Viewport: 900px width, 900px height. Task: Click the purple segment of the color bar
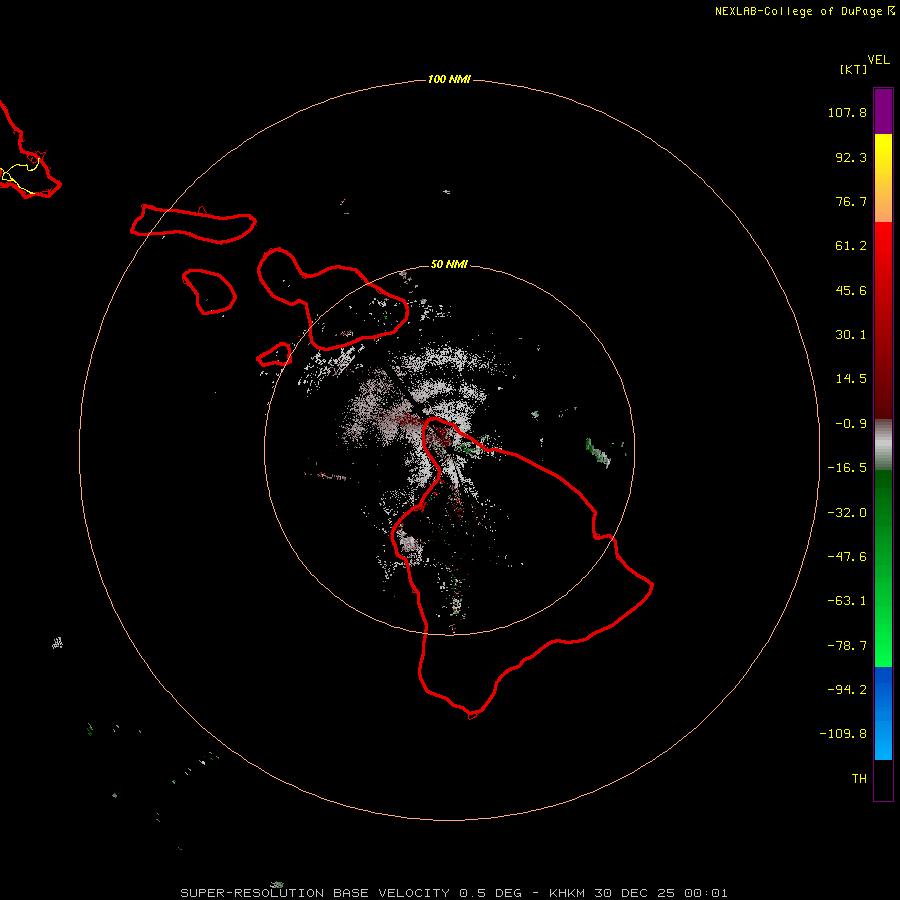[883, 111]
